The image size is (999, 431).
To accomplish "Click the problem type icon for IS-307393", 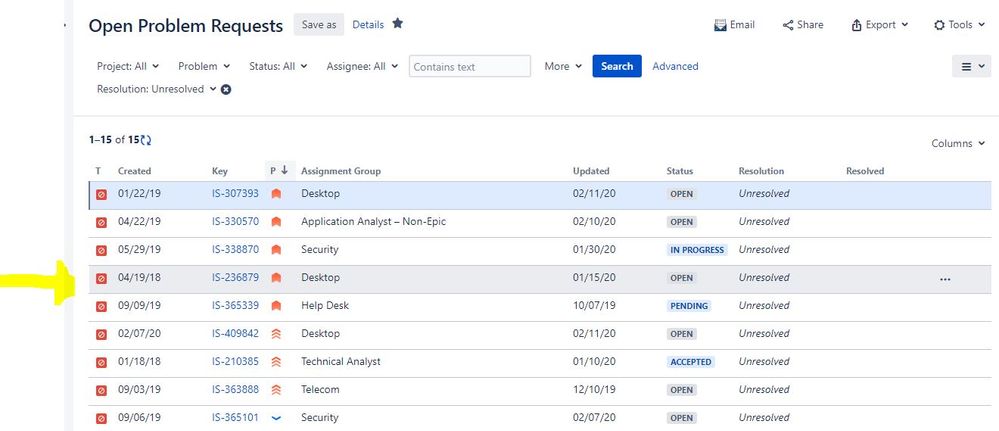I will coord(101,194).
